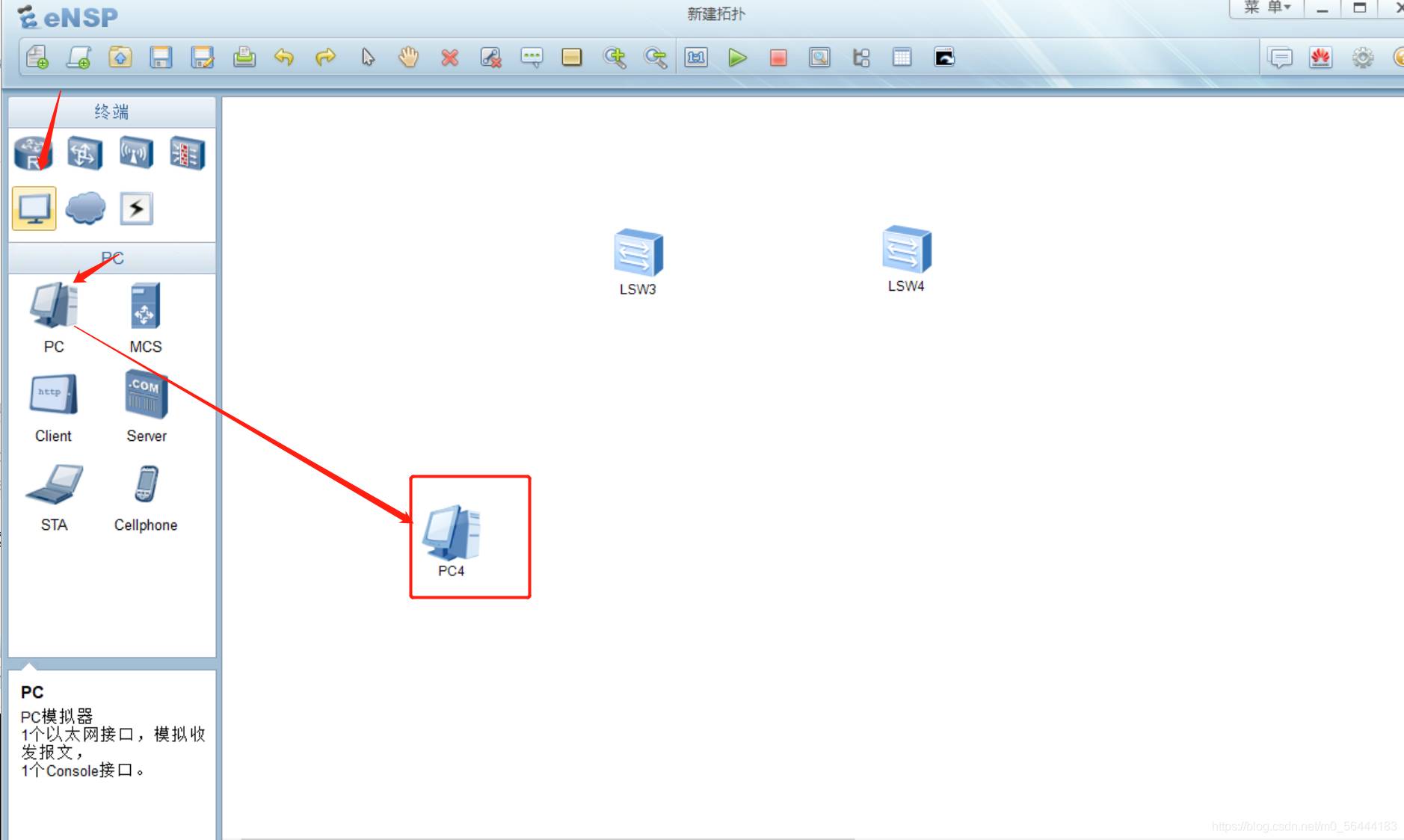Select the Switch device category
Screen dimensions: 1404x840
[x=84, y=153]
